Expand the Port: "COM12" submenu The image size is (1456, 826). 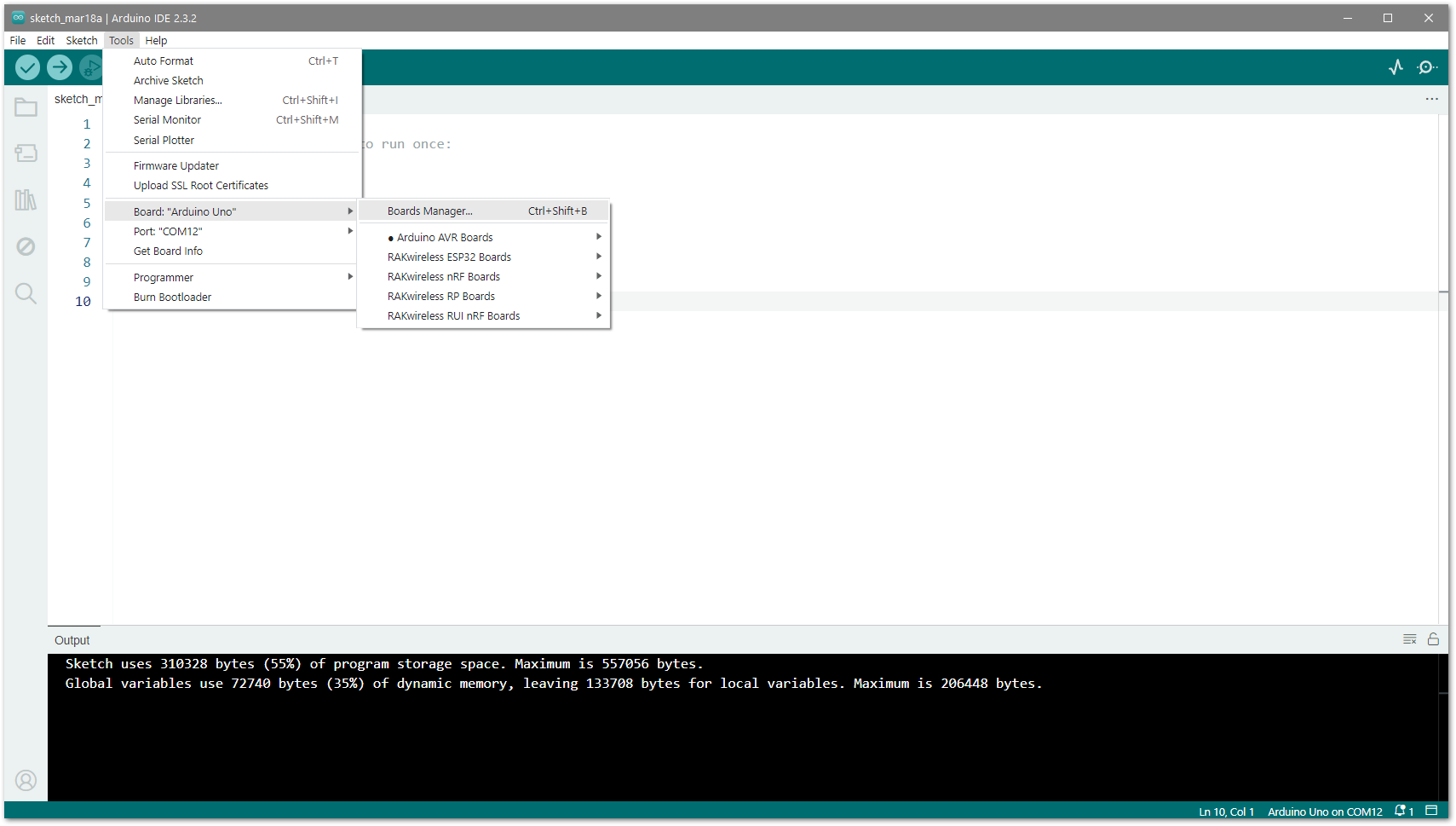(x=230, y=232)
